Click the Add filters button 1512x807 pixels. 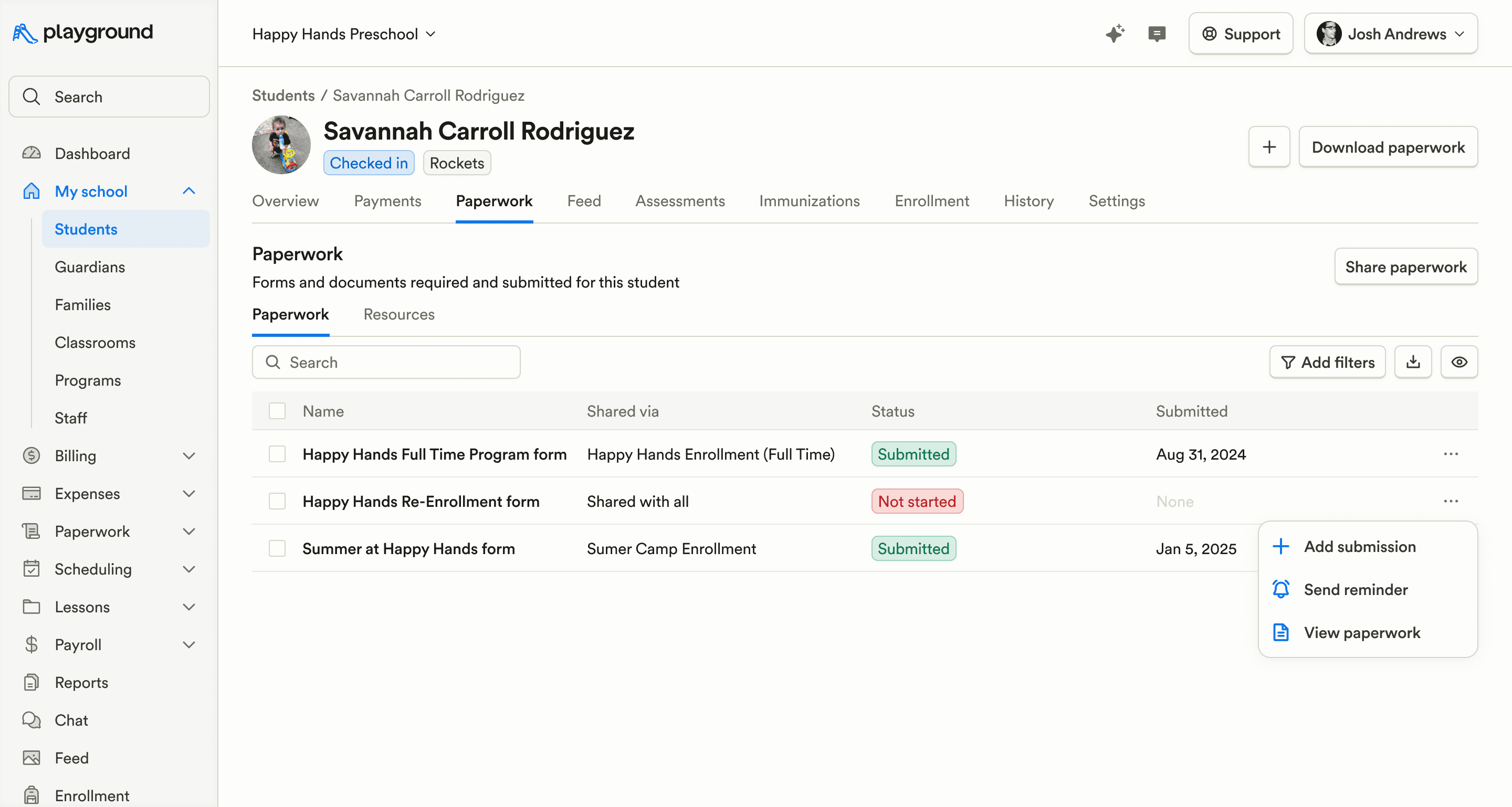[1327, 362]
